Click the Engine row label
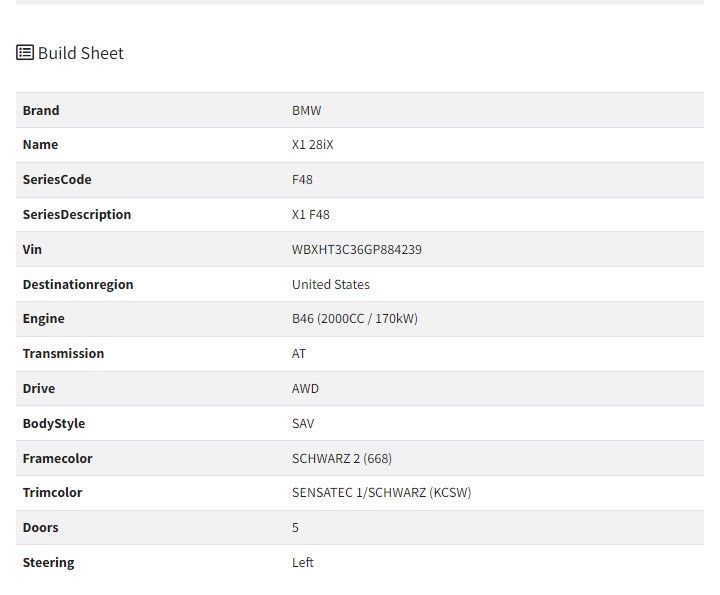 point(43,319)
